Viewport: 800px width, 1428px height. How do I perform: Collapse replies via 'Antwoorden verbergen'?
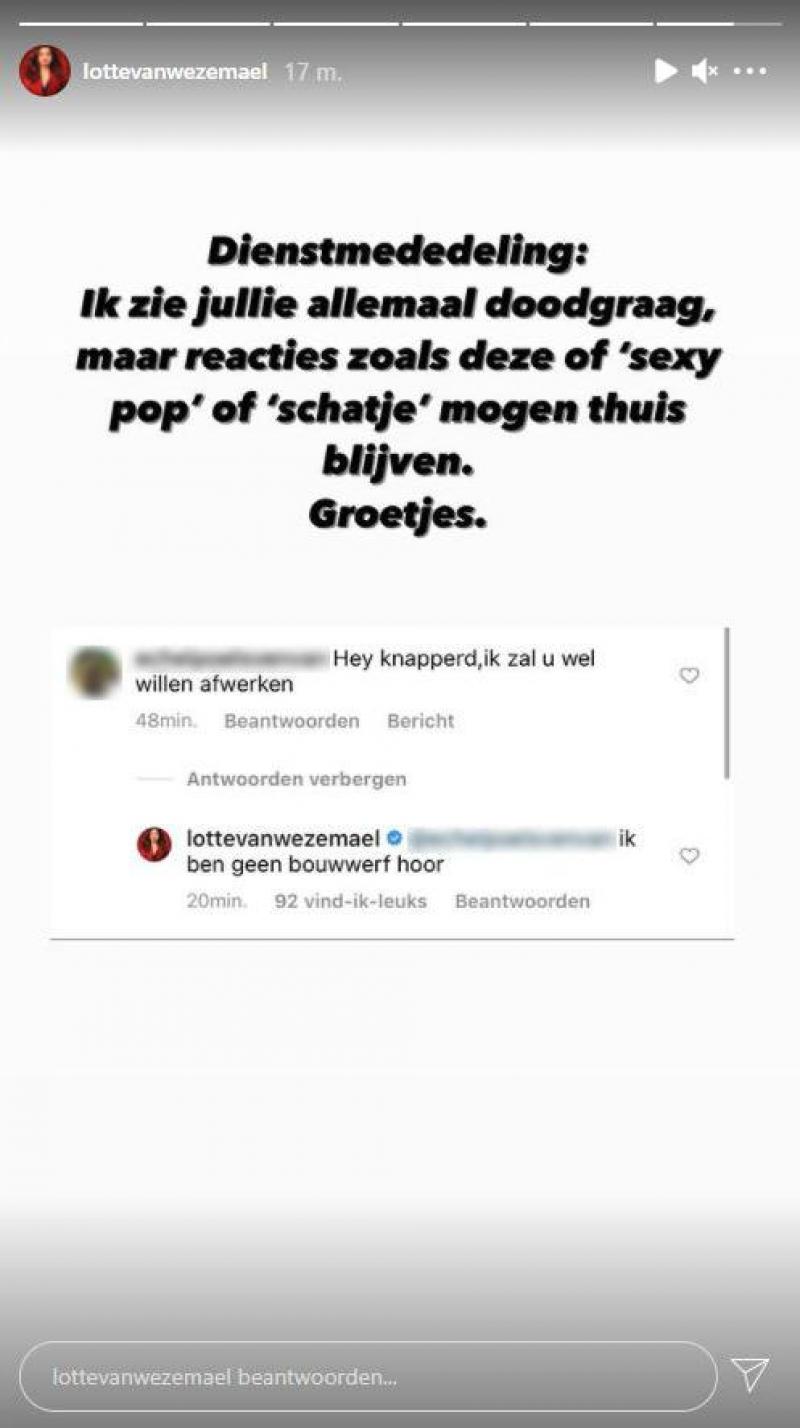[297, 779]
